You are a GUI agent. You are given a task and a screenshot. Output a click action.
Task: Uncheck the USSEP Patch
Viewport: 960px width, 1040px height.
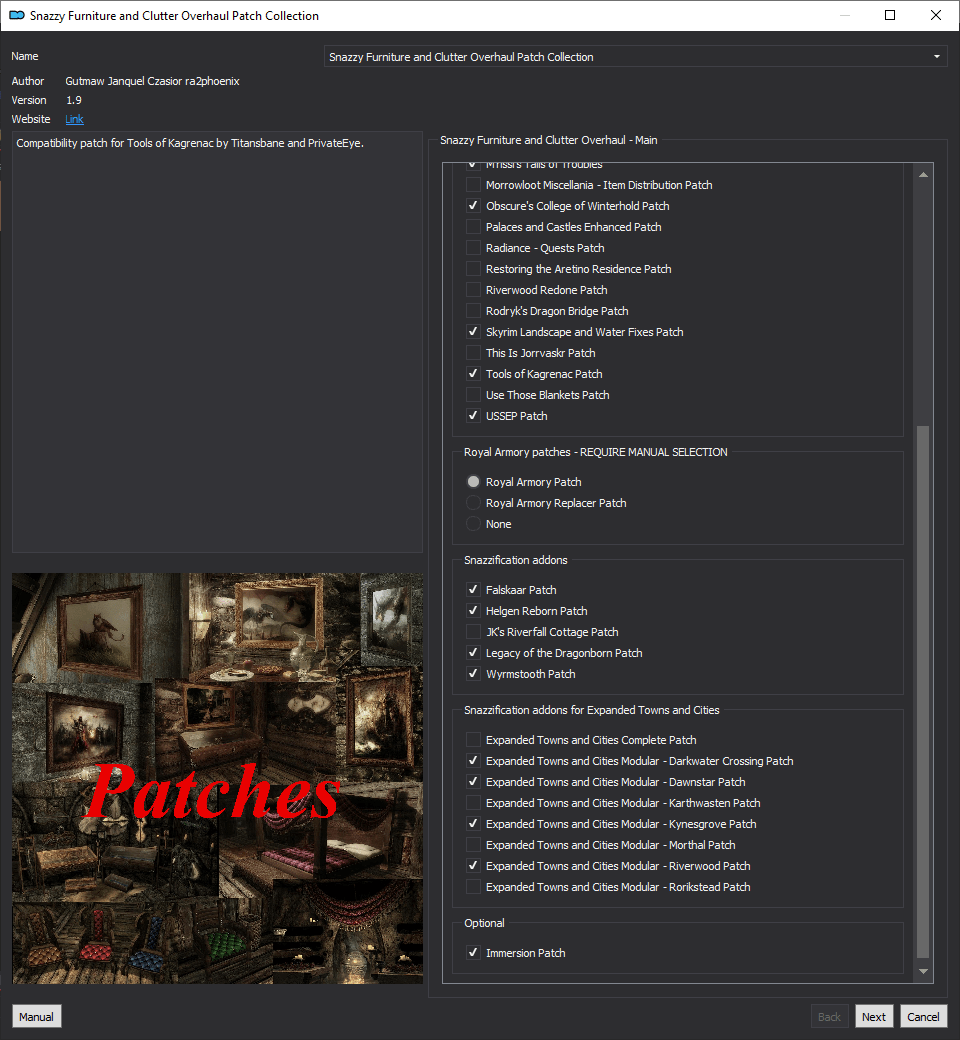[473, 416]
